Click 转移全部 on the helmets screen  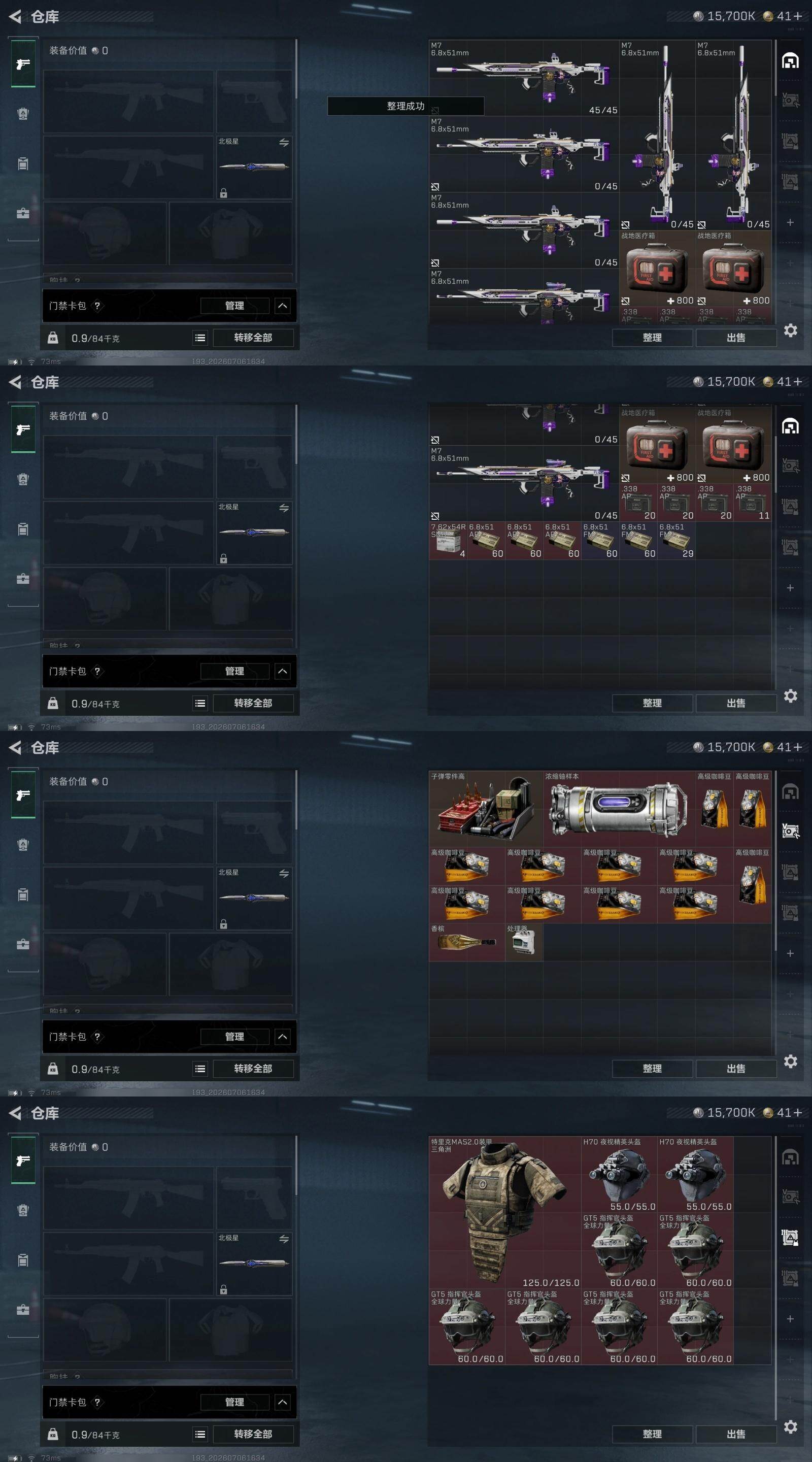pos(253,1434)
